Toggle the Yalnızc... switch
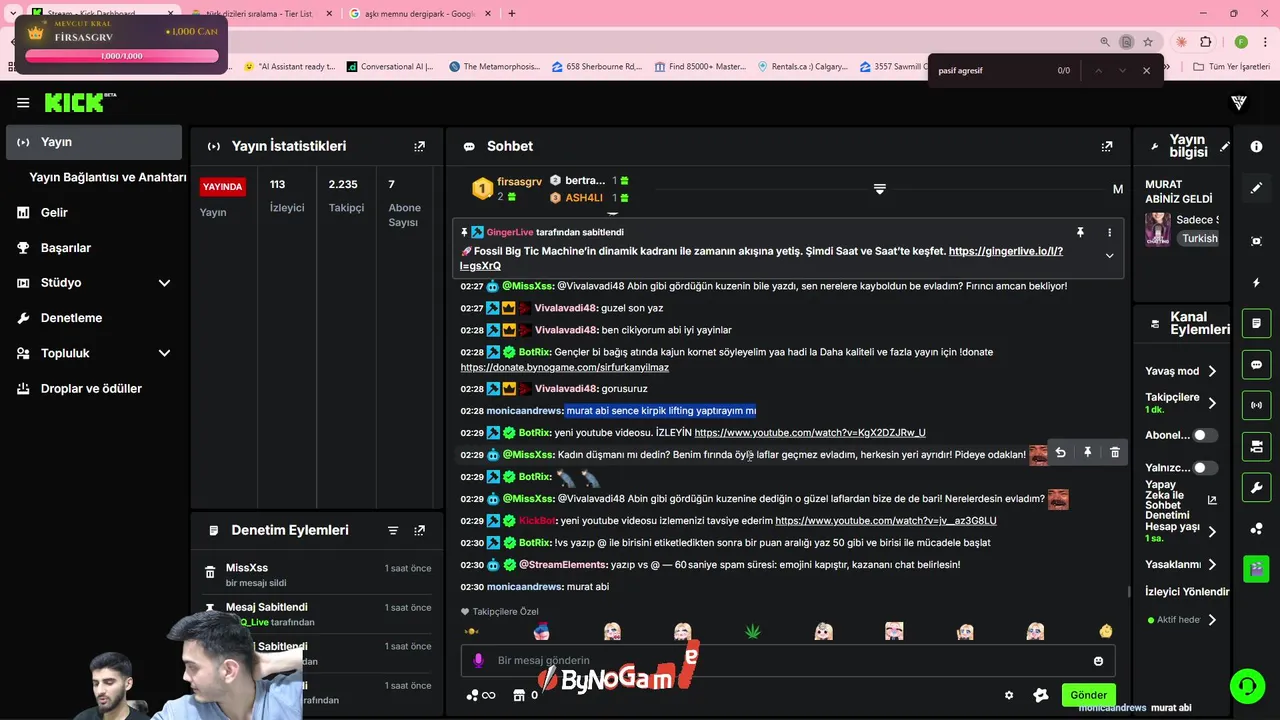The width and height of the screenshot is (1280, 720). tap(1205, 467)
